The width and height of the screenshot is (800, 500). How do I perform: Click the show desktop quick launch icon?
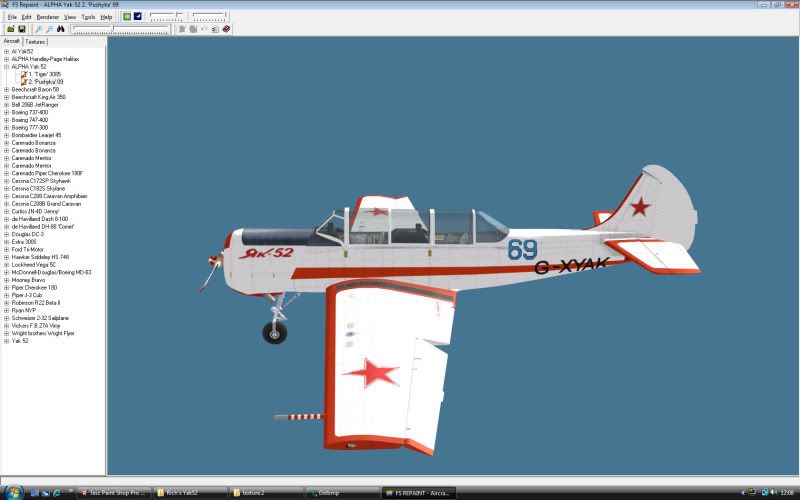pyautogui.click(x=35, y=493)
